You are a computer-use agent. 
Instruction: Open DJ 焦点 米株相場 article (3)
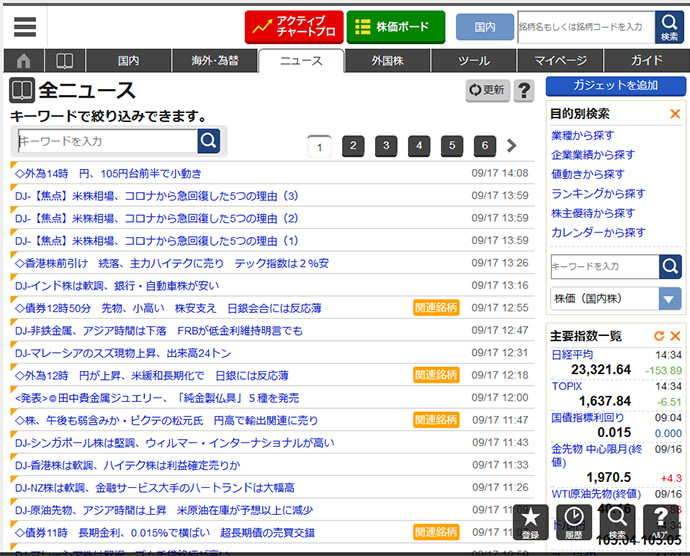pyautogui.click(x=156, y=196)
